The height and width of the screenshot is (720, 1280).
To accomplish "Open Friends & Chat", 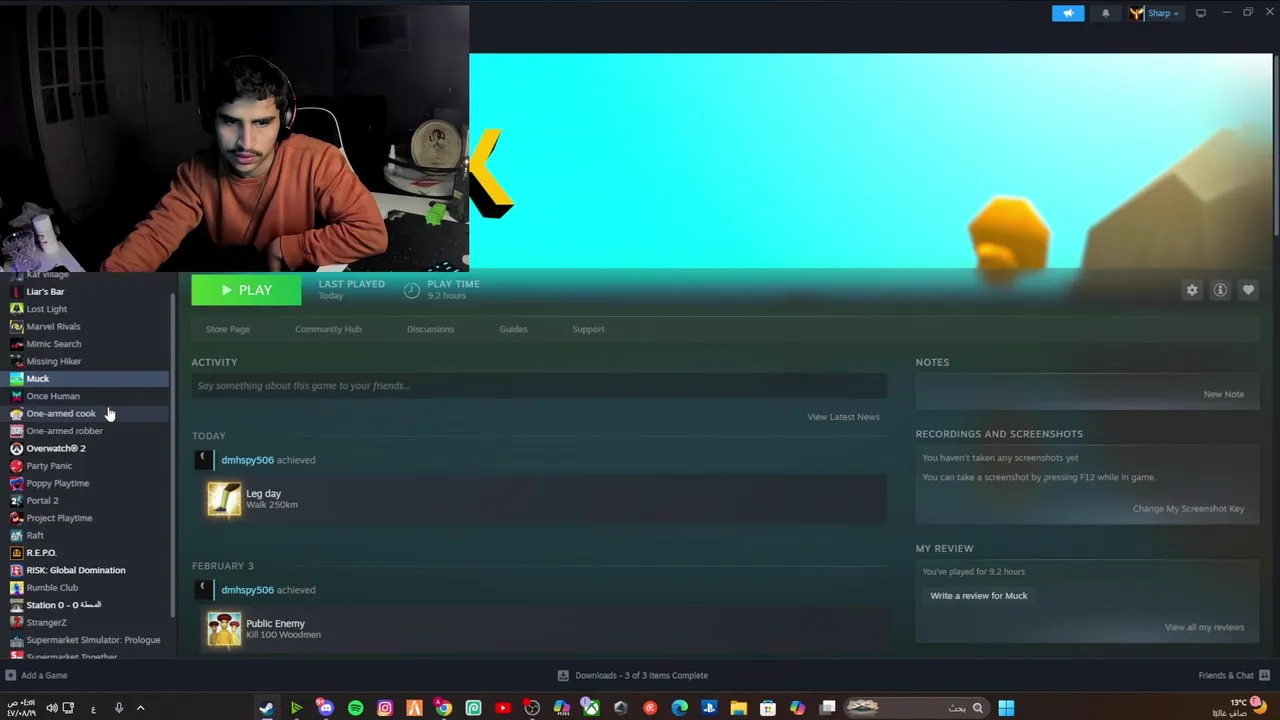I will (x=1234, y=676).
